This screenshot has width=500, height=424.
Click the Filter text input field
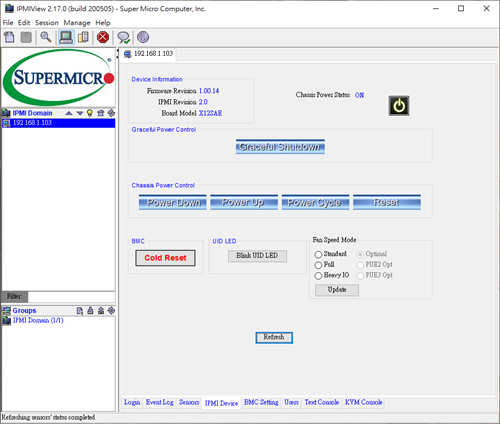pos(71,296)
